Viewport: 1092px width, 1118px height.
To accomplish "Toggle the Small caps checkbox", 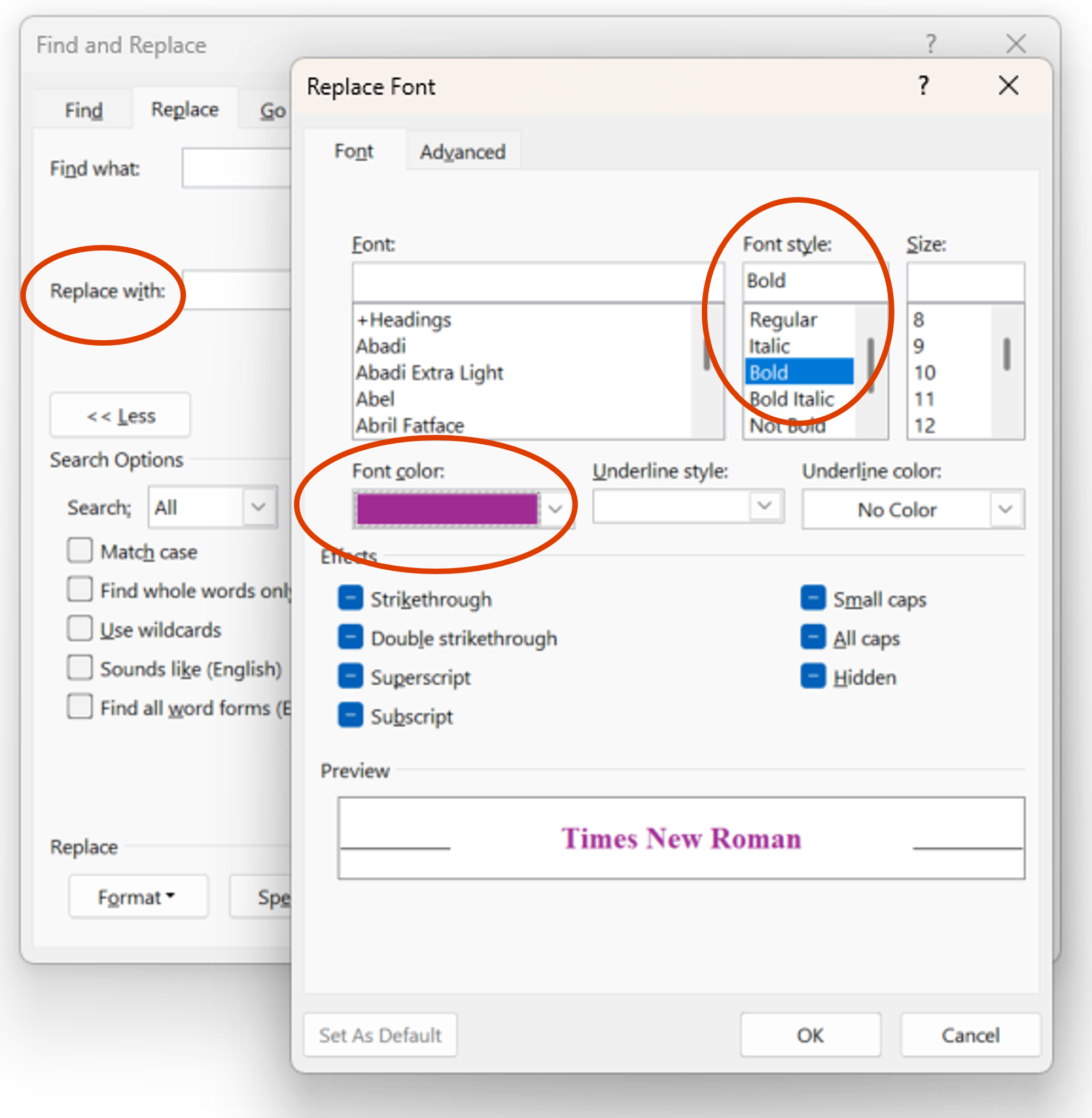I will click(813, 598).
